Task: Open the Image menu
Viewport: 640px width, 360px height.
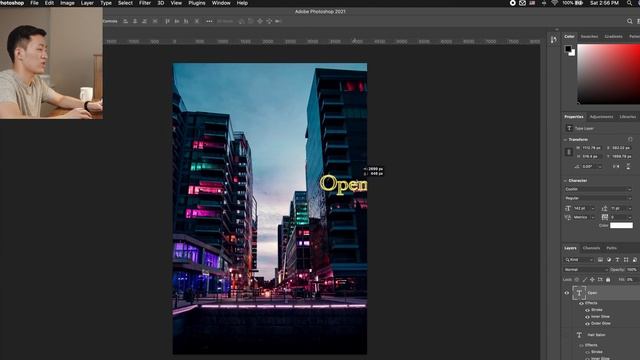Action: 67,3
